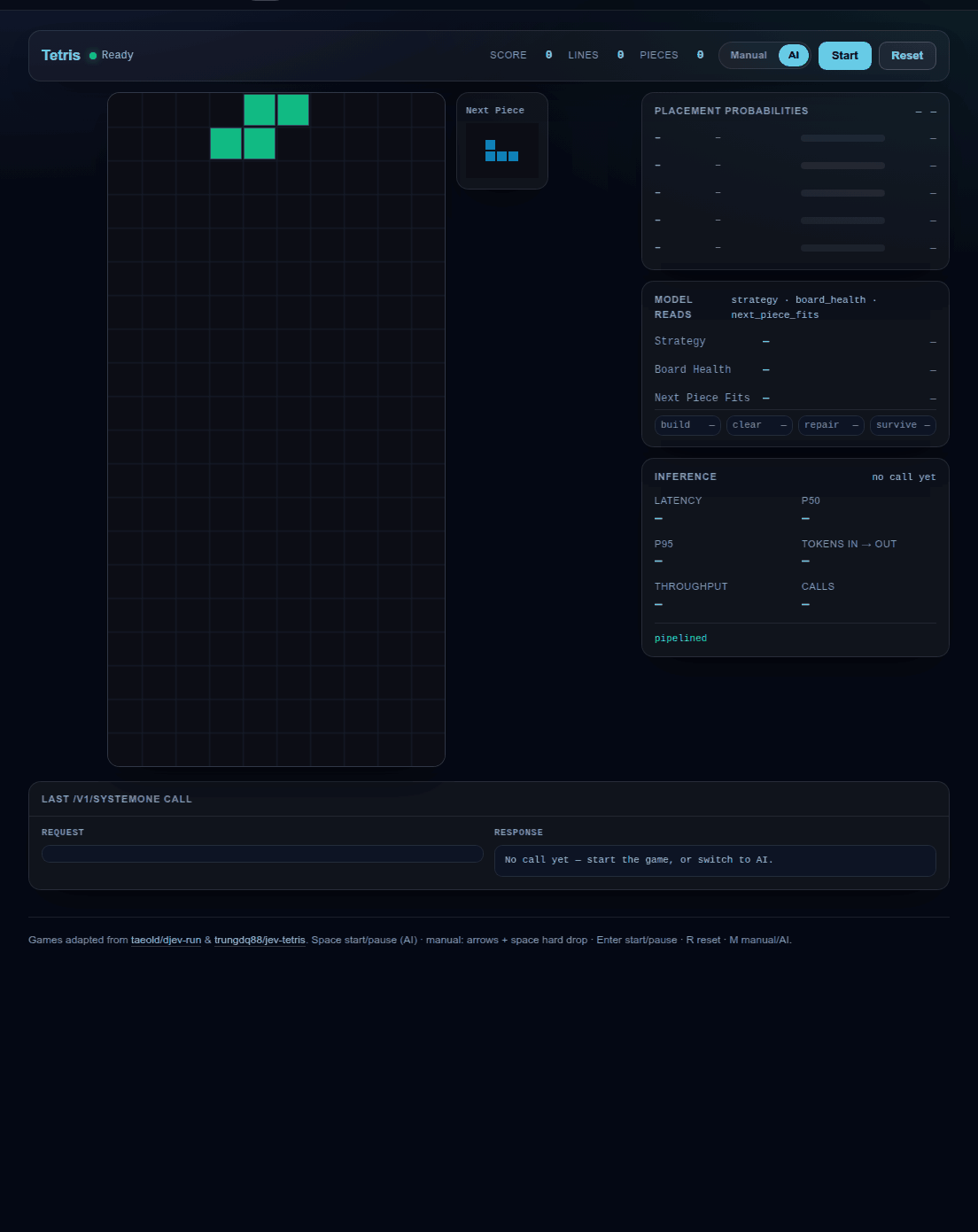Click the last placement probability bar
The width and height of the screenshot is (978, 1232).
click(x=842, y=248)
